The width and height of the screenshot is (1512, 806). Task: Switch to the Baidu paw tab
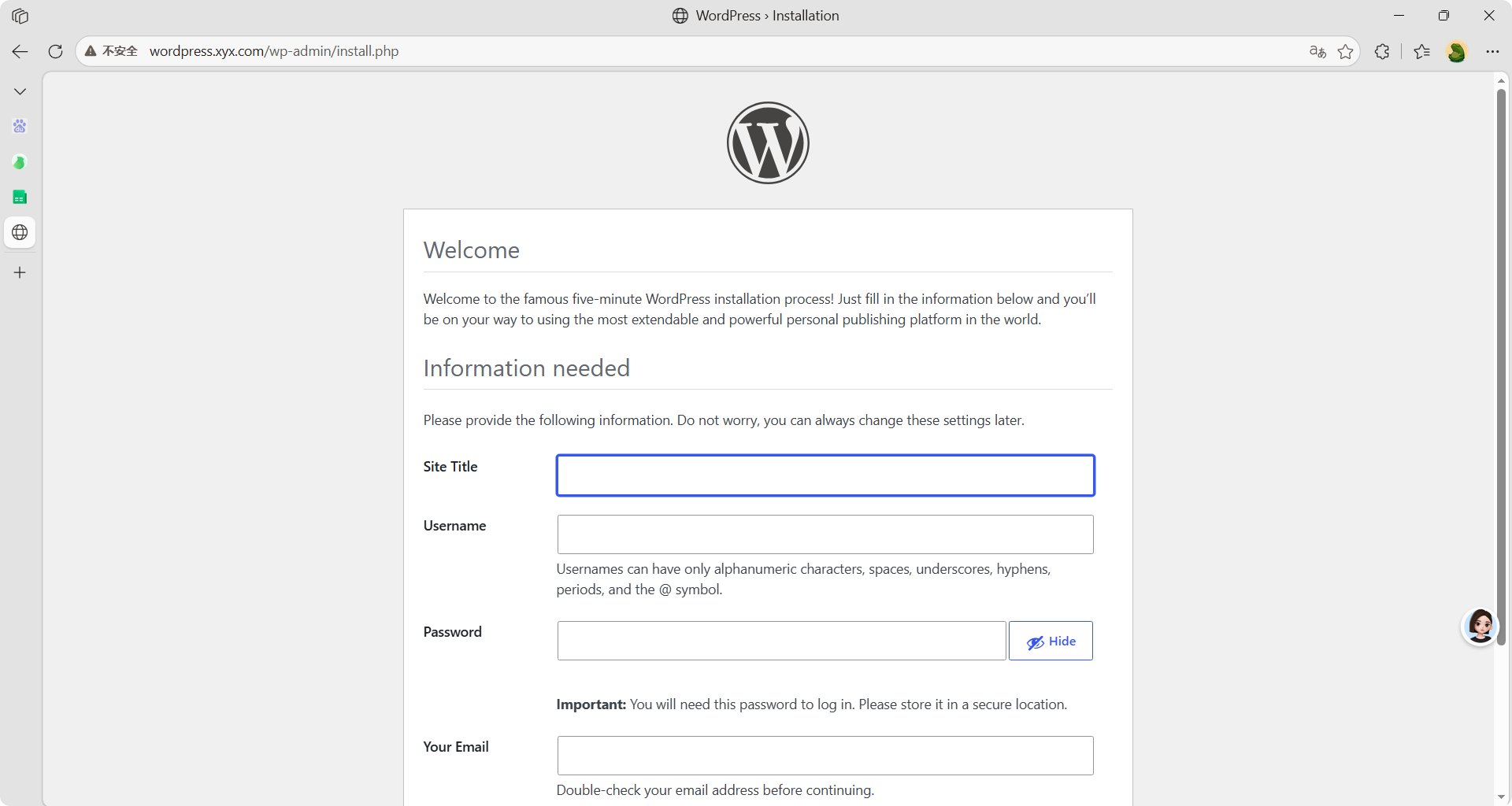click(x=20, y=126)
